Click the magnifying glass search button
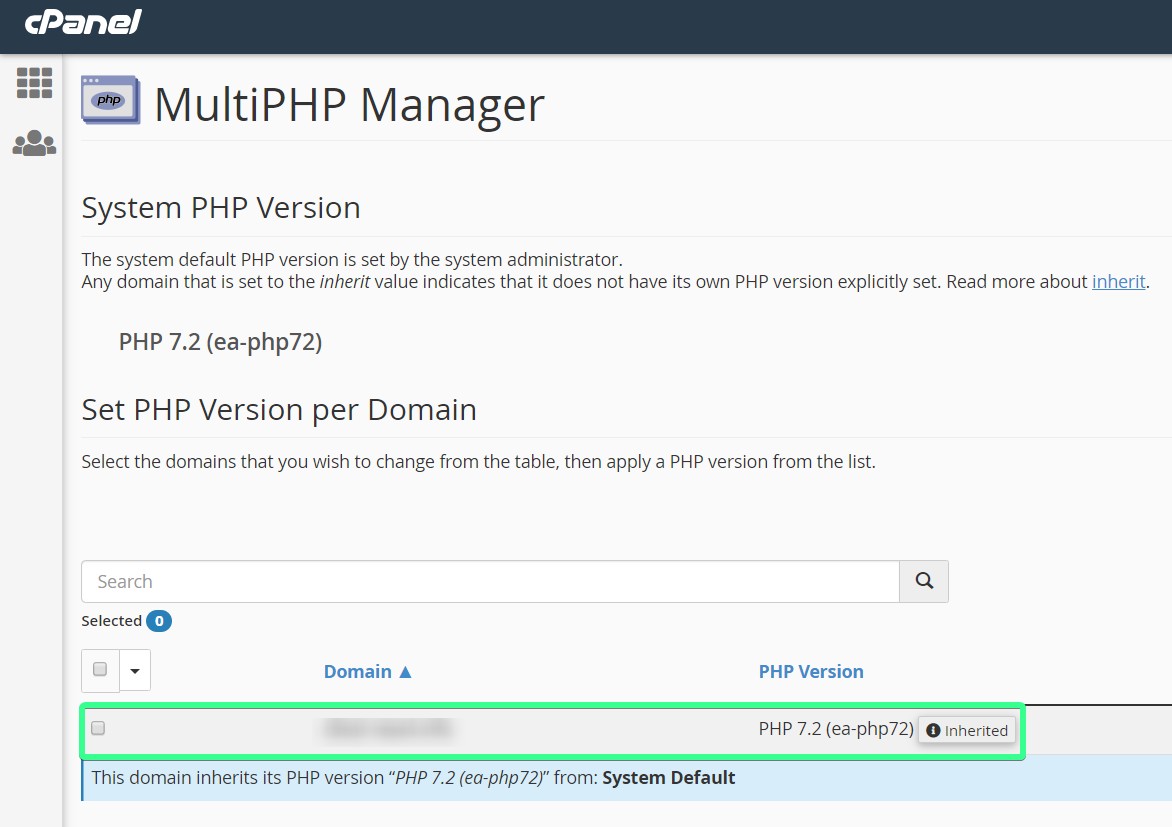 (924, 581)
